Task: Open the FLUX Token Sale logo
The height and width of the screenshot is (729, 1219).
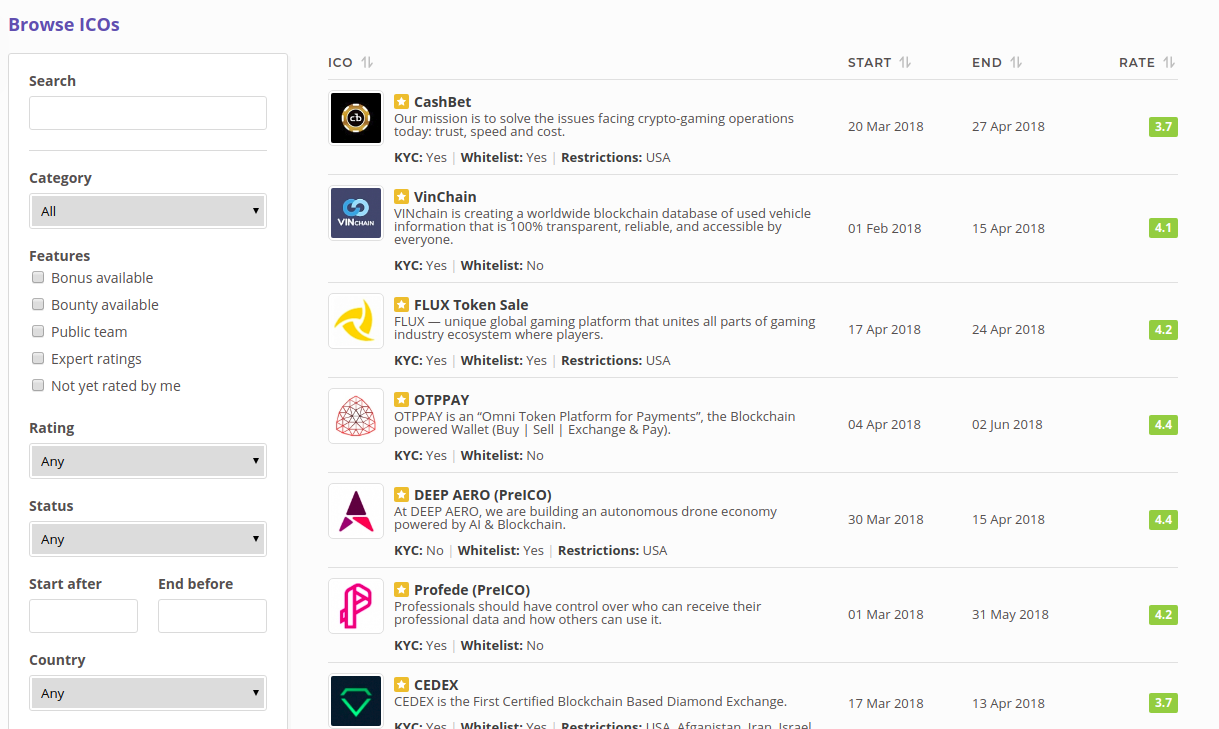Action: pos(356,321)
